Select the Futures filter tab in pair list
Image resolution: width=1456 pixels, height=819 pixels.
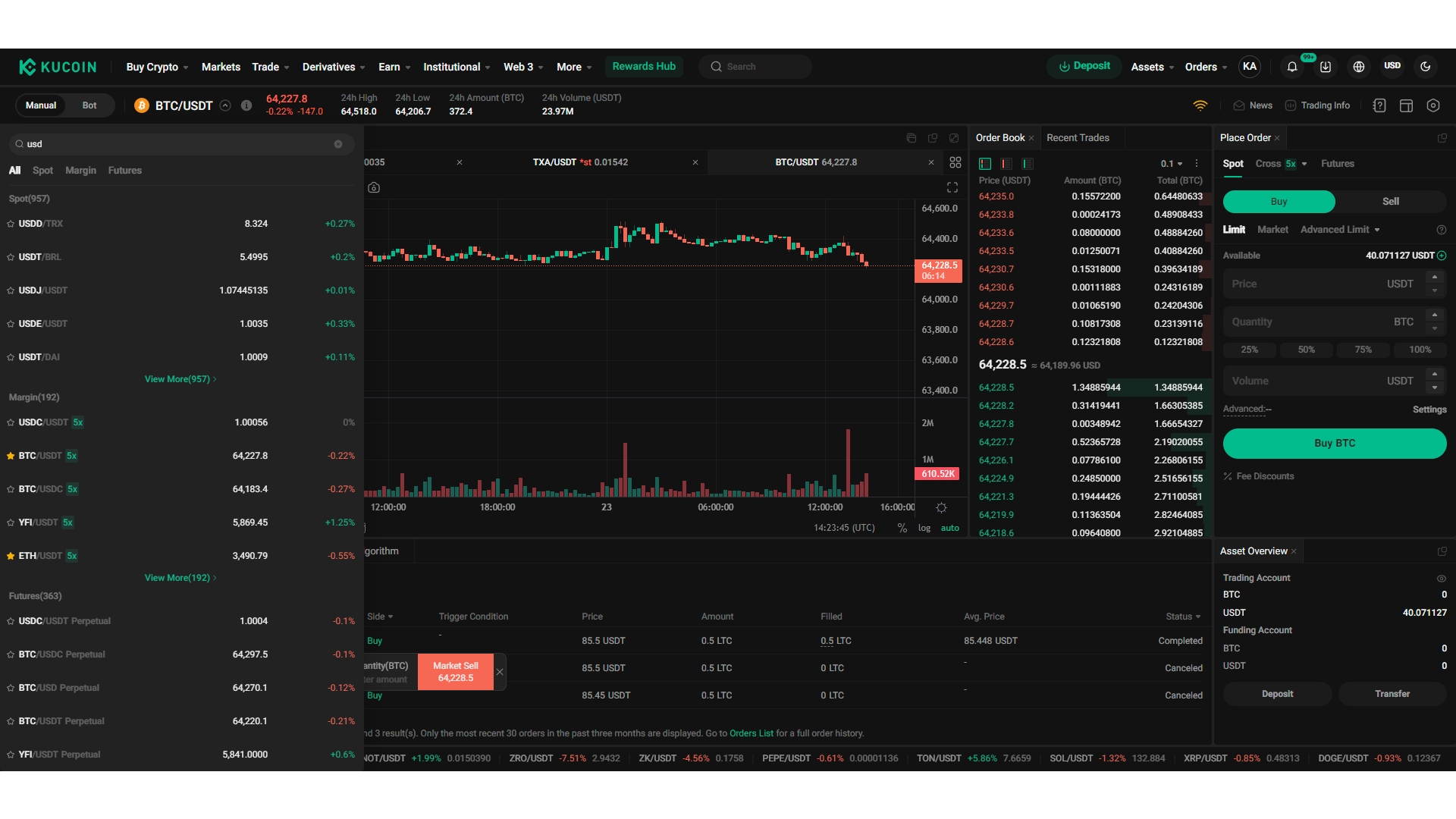[x=125, y=171]
